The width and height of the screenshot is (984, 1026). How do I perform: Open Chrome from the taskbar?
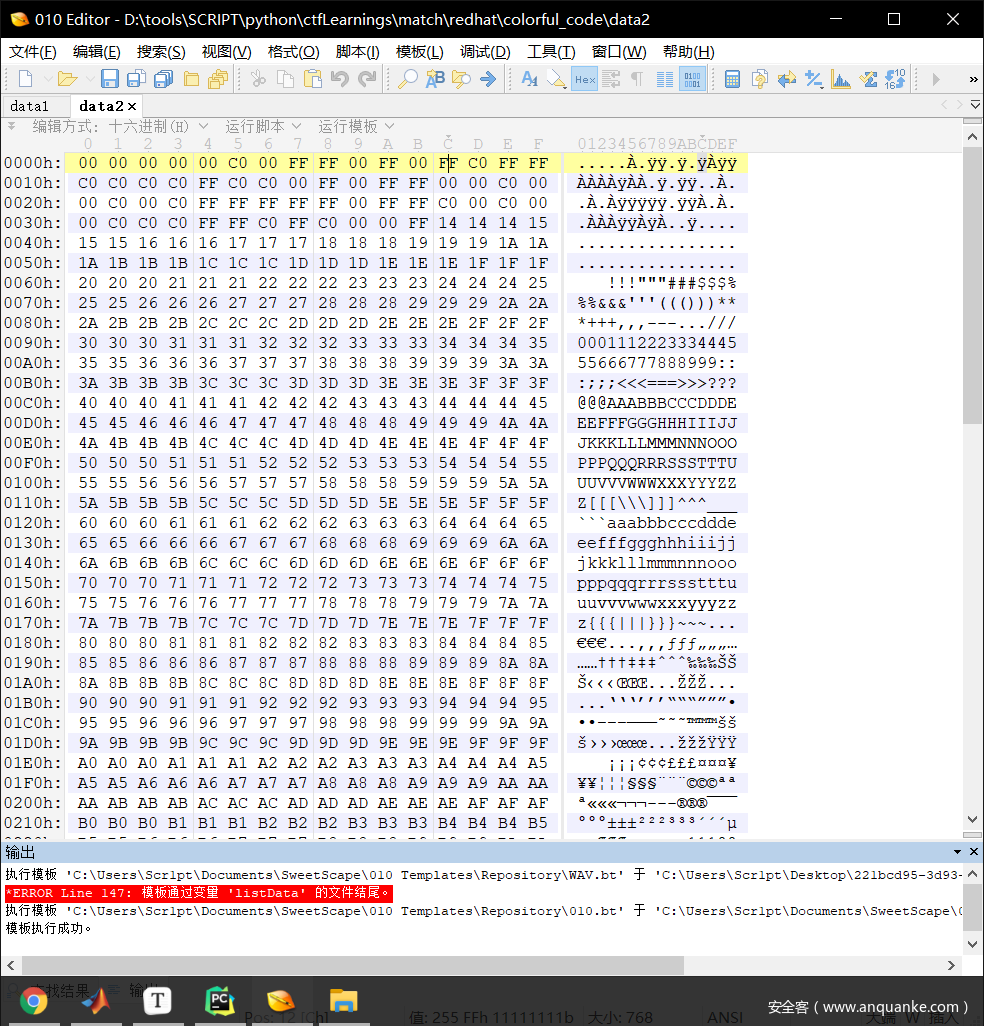[33, 1000]
